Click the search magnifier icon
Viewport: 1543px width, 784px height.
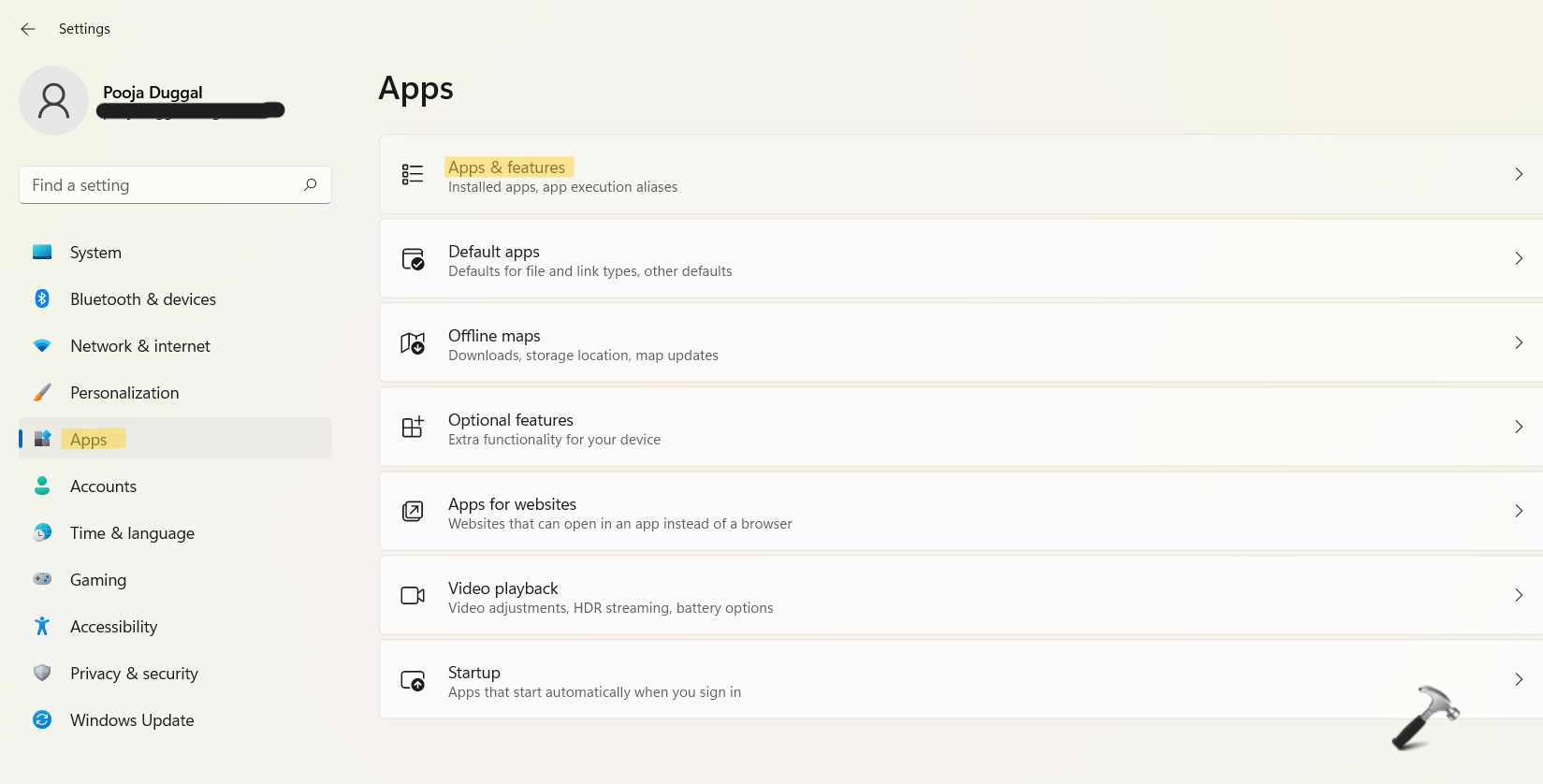click(311, 185)
